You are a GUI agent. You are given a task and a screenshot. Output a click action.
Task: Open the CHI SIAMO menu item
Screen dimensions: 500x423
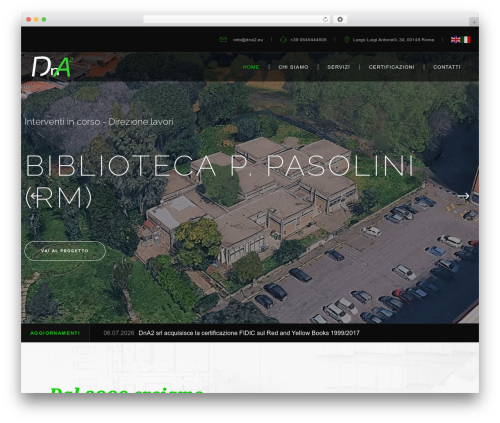[x=293, y=67]
